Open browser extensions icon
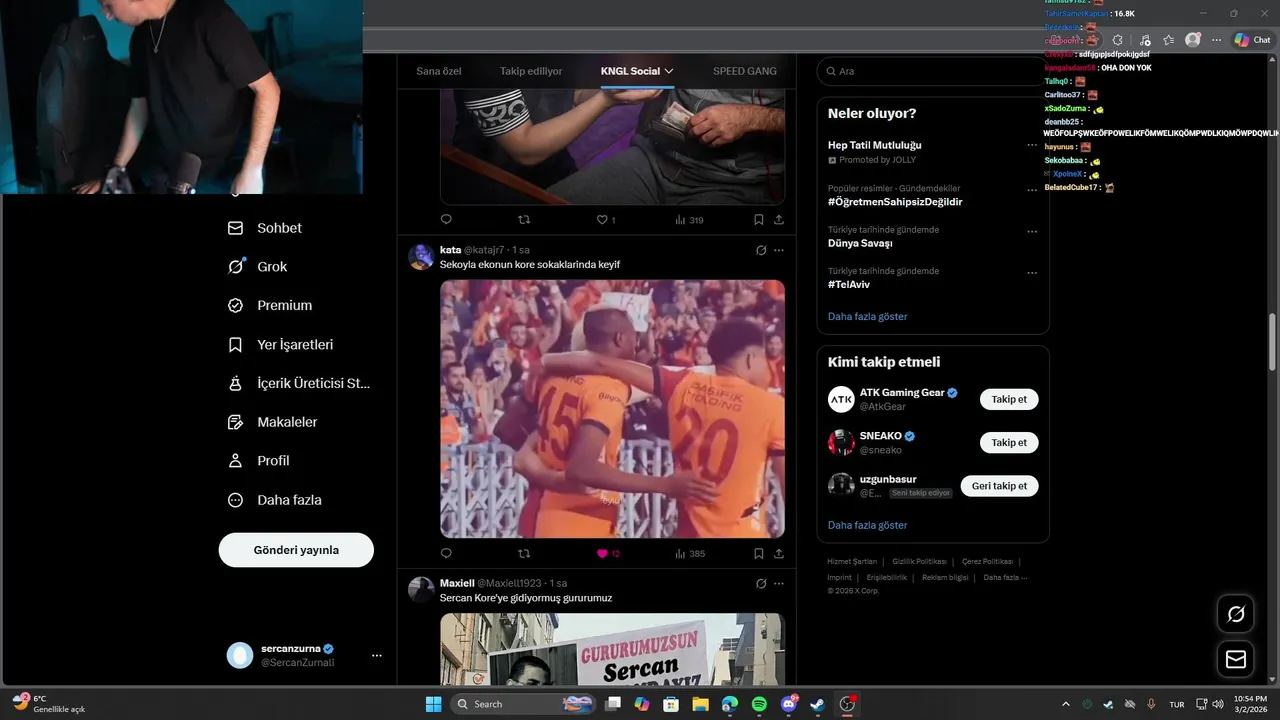Viewport: 1280px width, 720px height. click(1117, 40)
